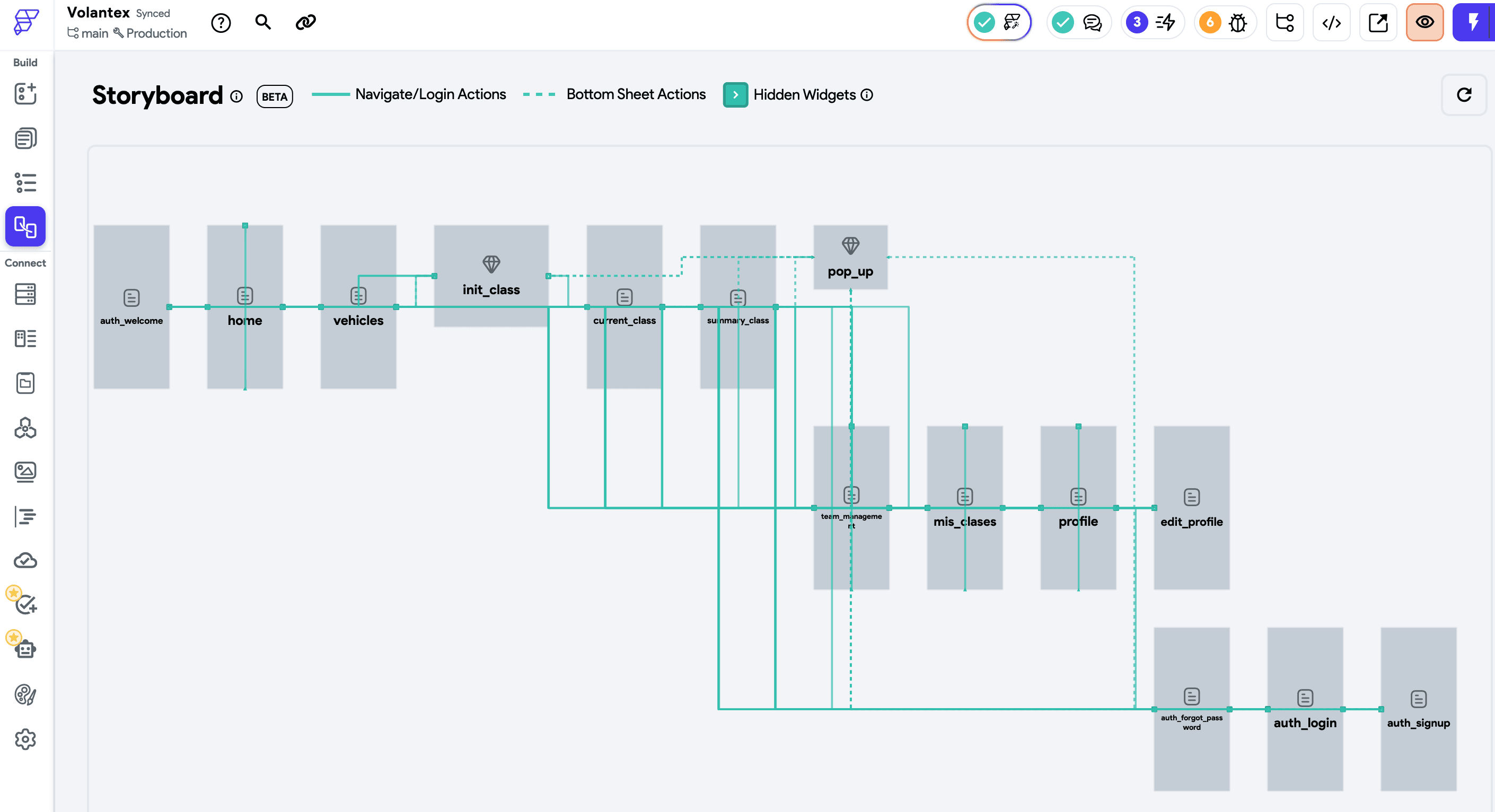This screenshot has height=812, width=1495.
Task: Toggle the Hidden Widgets green arrow
Action: pos(735,94)
